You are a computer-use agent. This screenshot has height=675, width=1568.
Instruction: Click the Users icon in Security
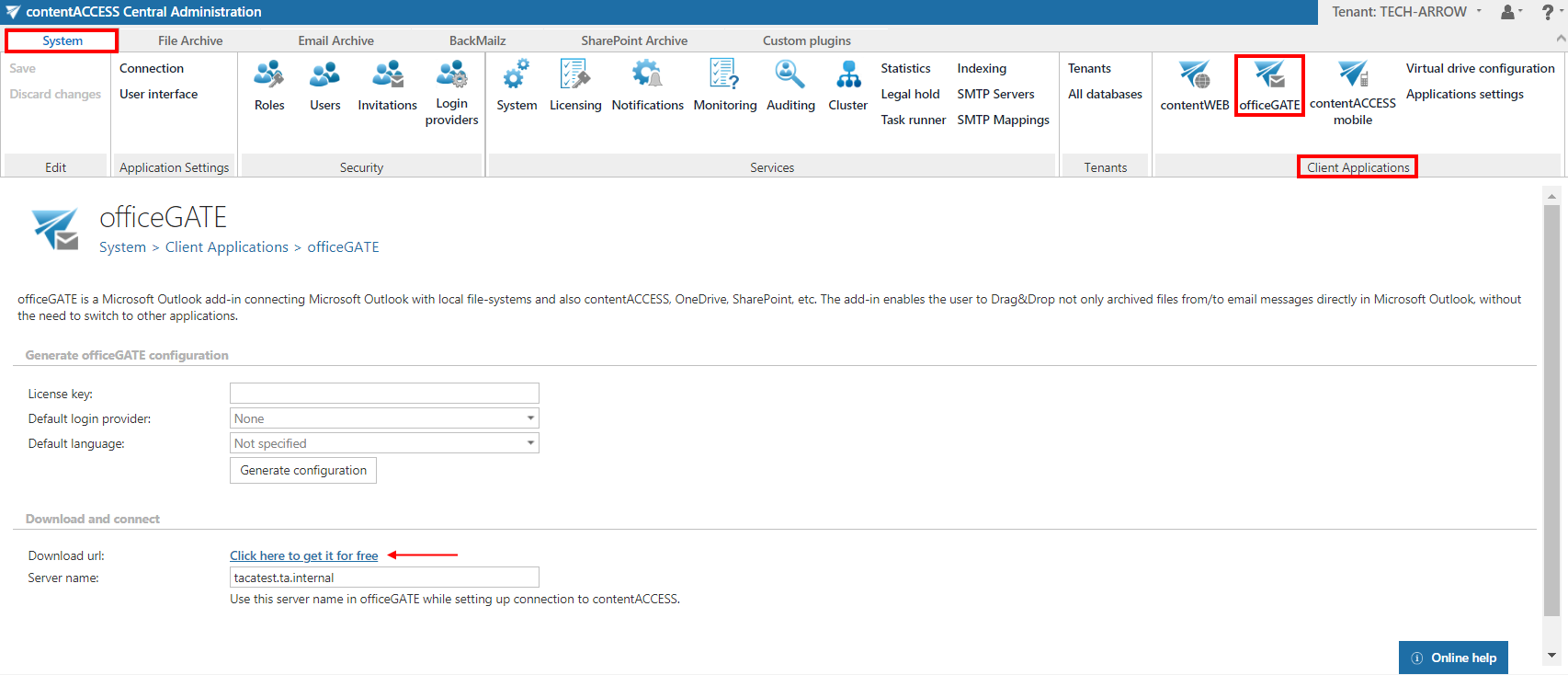click(324, 76)
